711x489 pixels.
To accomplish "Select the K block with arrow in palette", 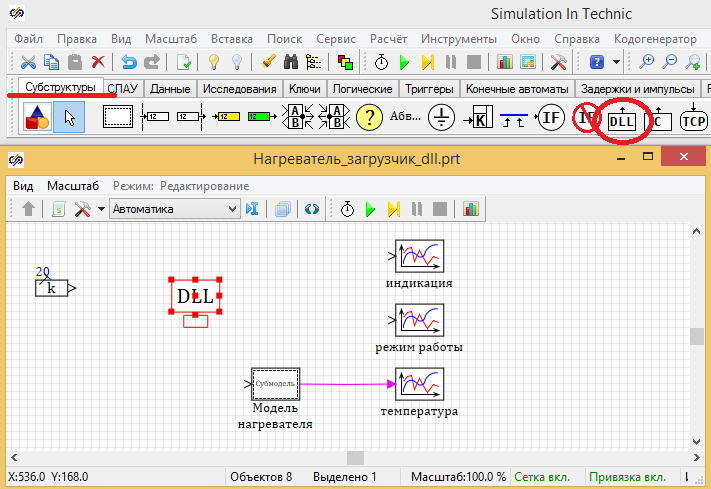I will click(x=477, y=117).
